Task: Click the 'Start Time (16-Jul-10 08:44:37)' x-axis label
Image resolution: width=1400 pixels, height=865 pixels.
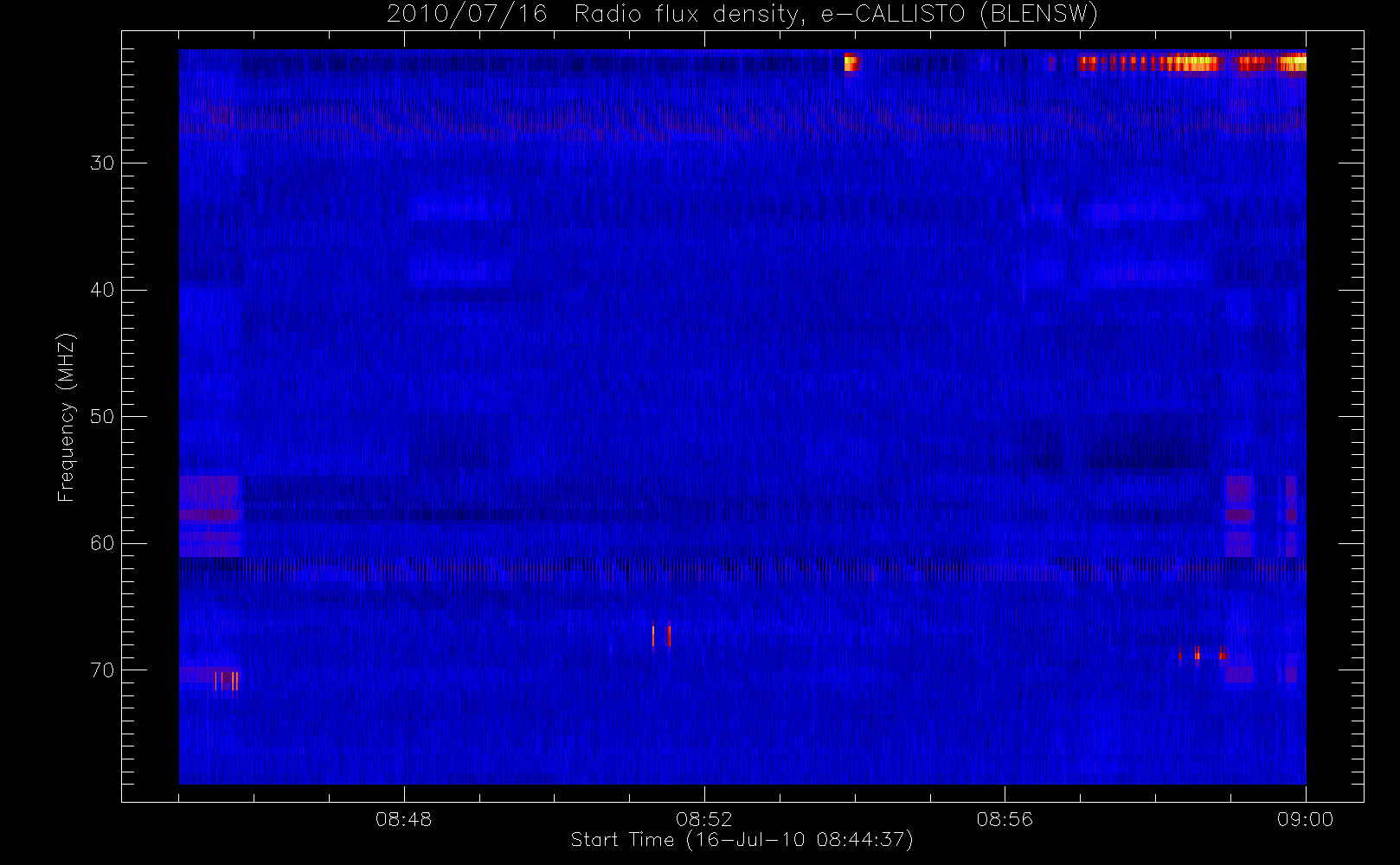Action: pos(742,840)
